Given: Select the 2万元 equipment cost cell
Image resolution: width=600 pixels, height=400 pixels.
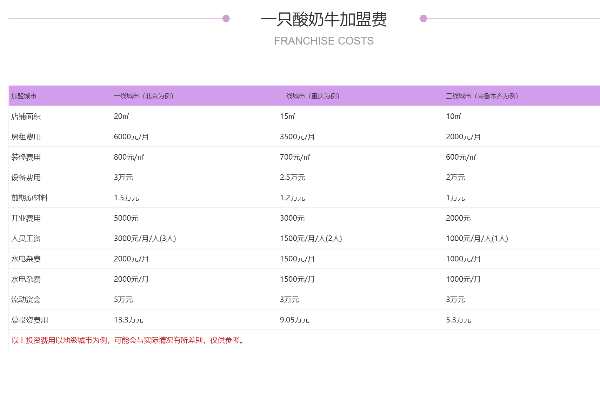Looking at the screenshot, I should (455, 177).
